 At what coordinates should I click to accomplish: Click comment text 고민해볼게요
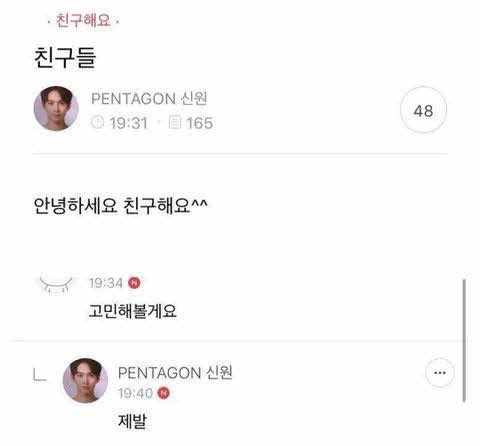(x=133, y=311)
